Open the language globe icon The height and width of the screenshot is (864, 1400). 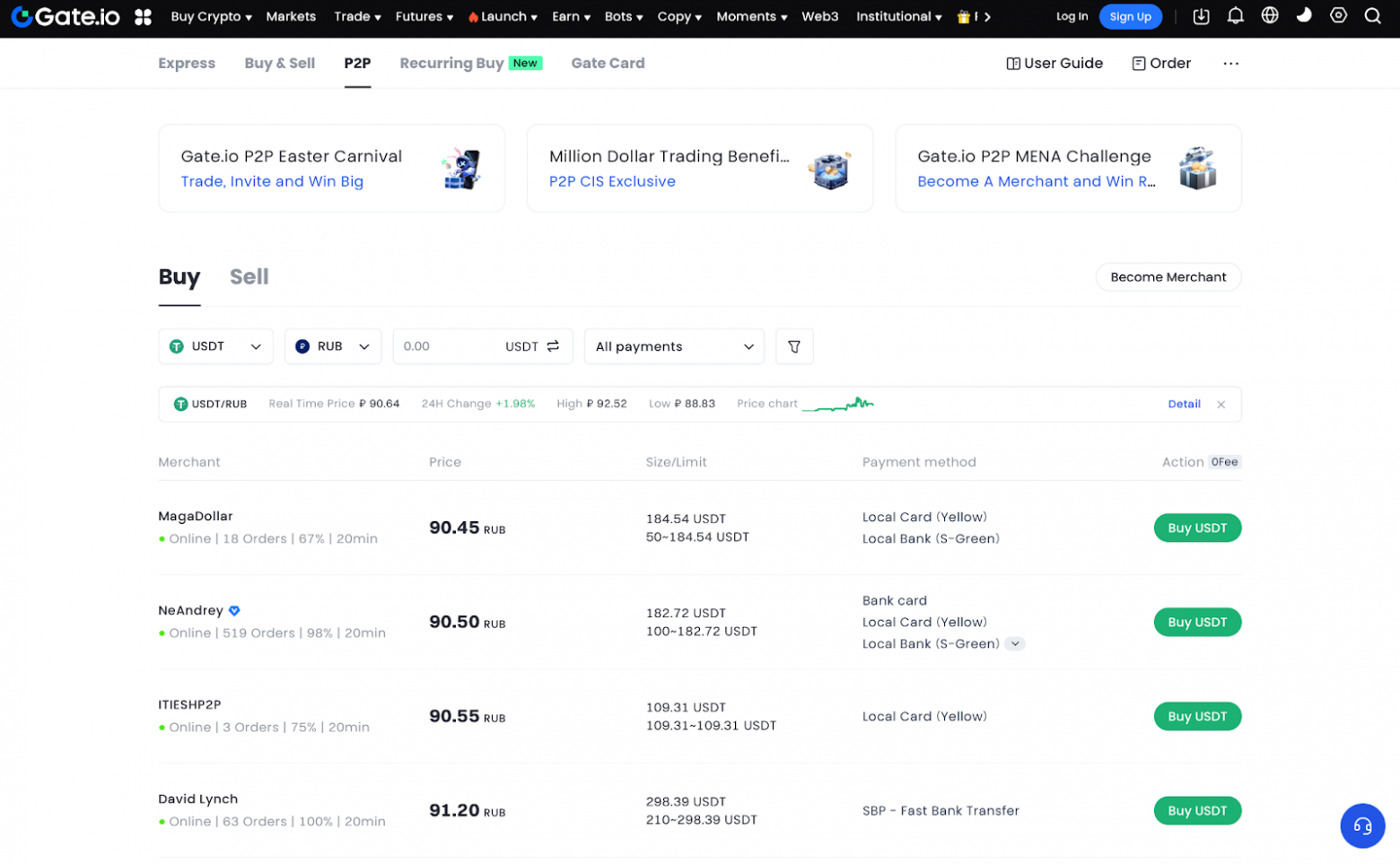click(x=1269, y=16)
